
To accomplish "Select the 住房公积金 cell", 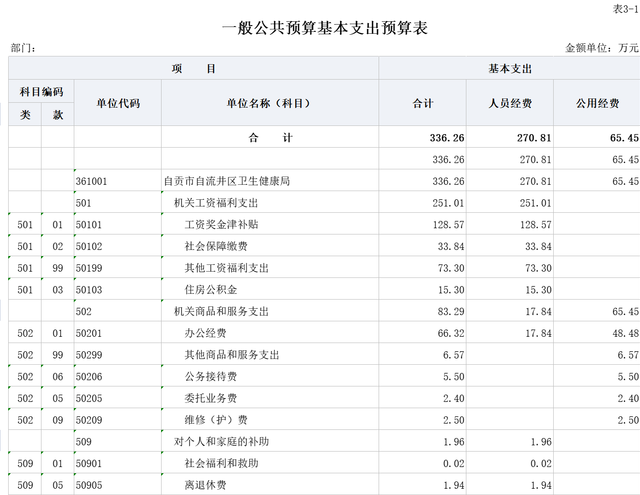I will 211,290.
